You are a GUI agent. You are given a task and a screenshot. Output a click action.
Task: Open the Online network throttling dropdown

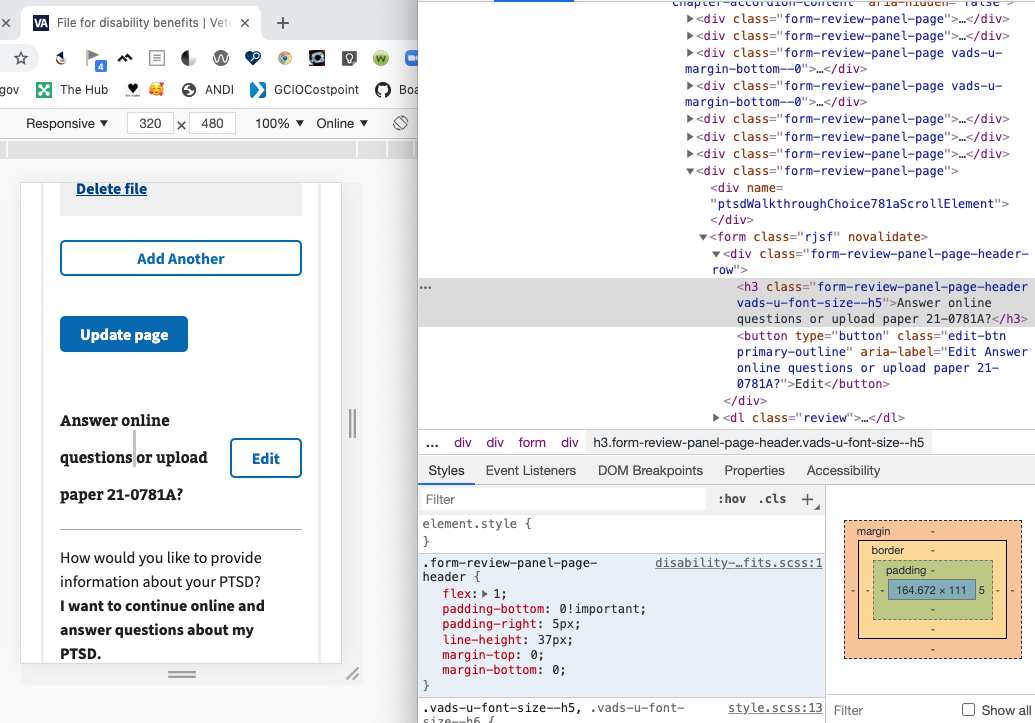coord(339,122)
